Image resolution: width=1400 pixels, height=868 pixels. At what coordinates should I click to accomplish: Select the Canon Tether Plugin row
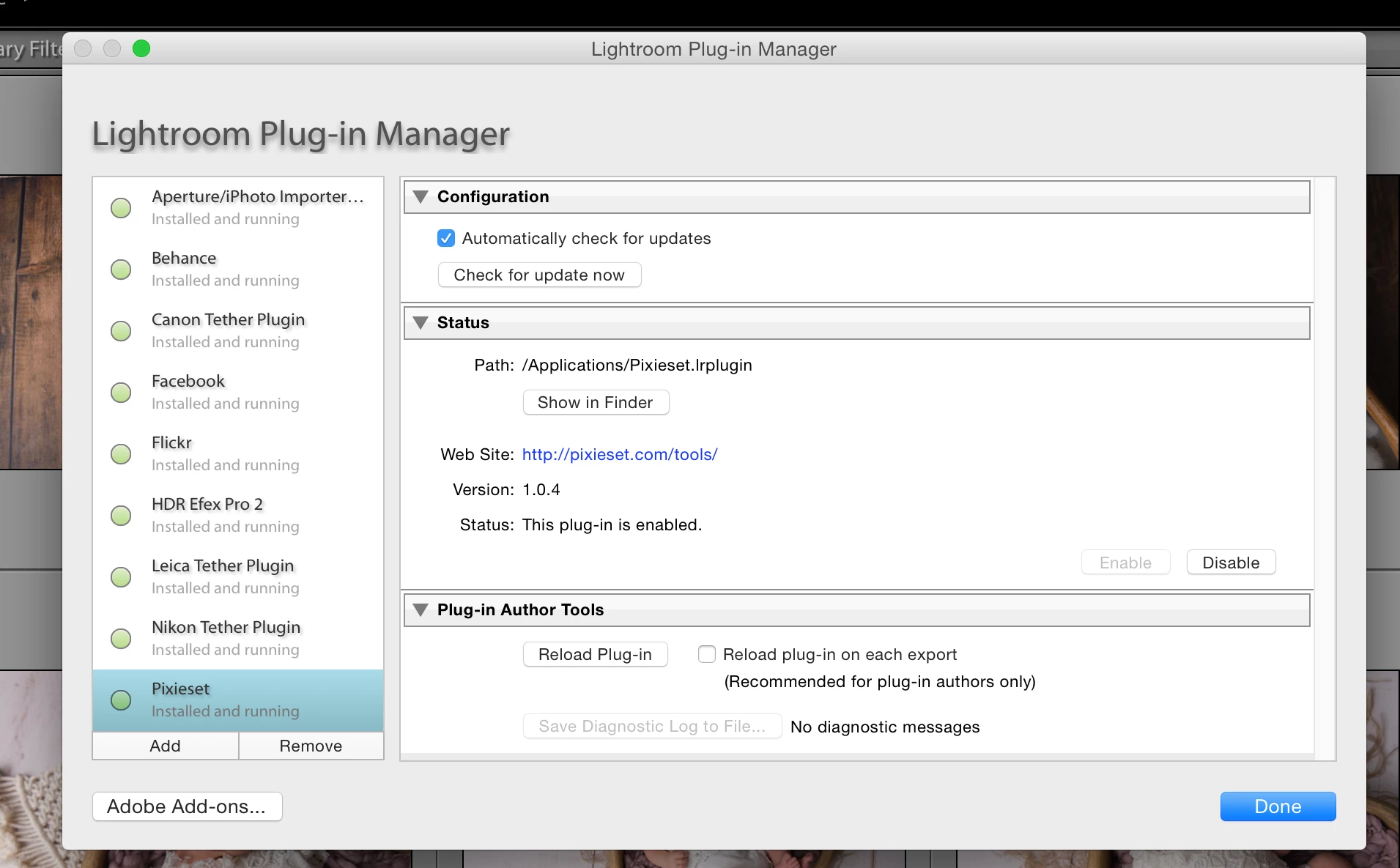click(x=238, y=331)
